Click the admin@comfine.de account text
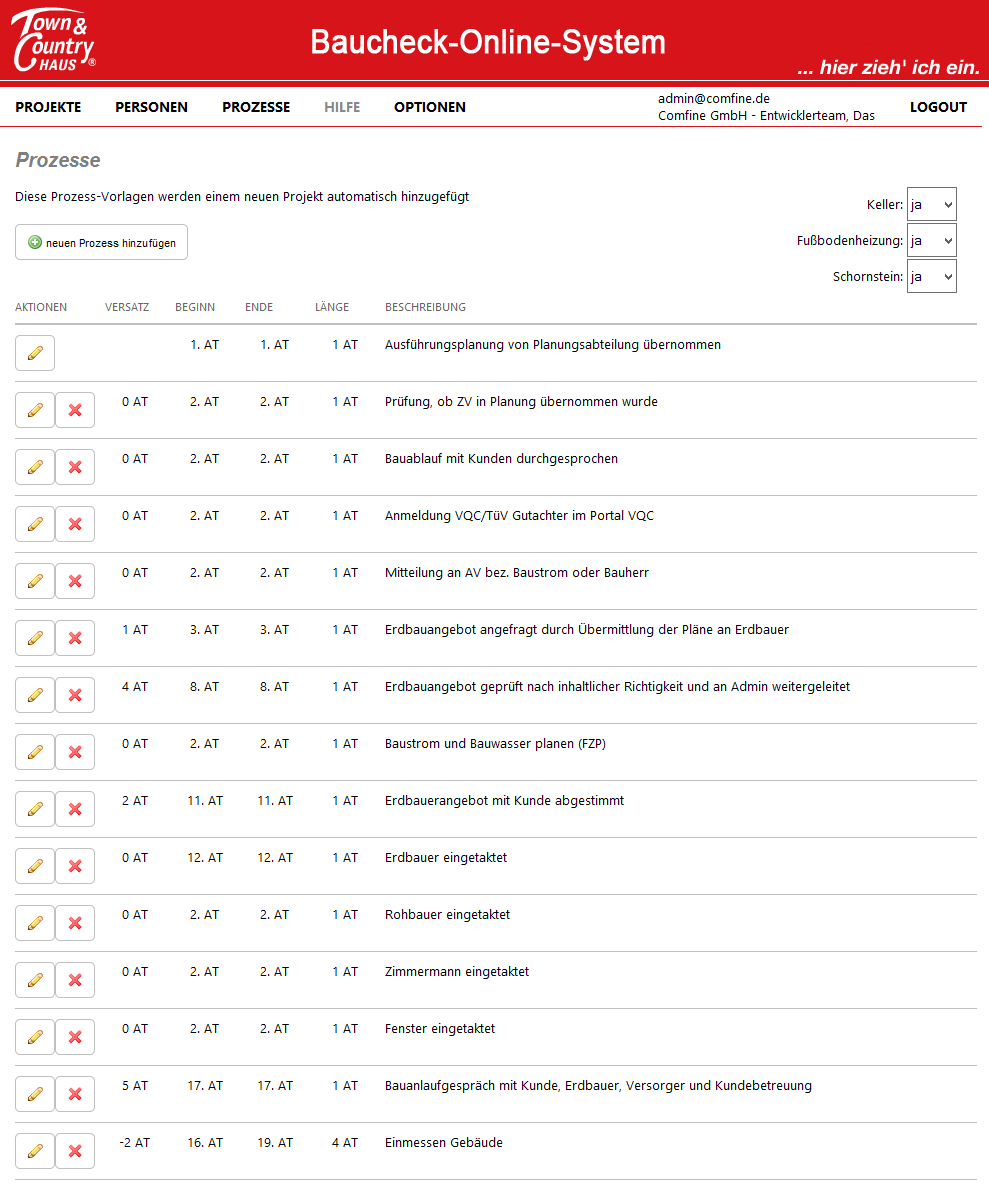 pos(714,98)
